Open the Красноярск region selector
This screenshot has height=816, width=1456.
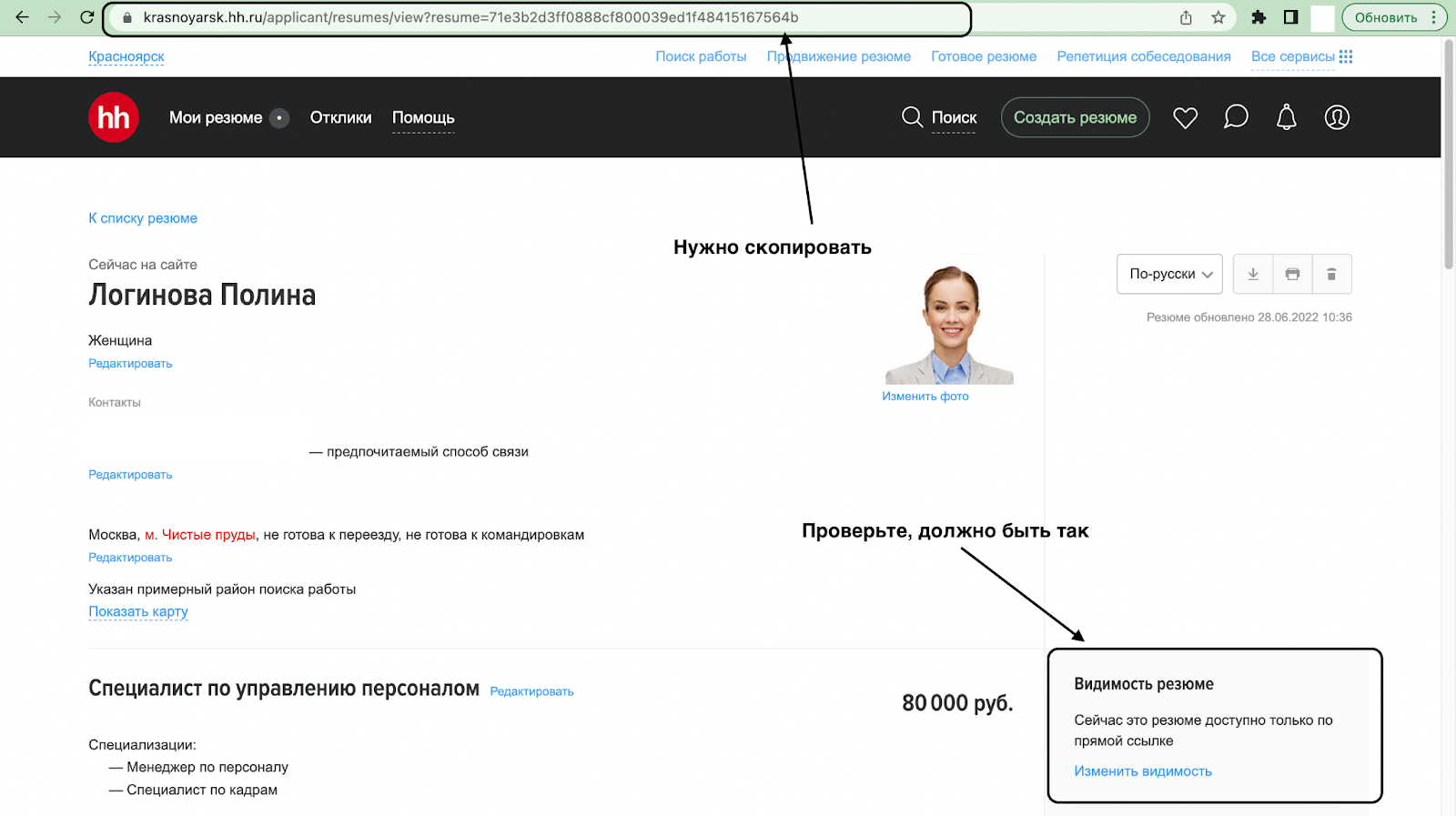126,56
